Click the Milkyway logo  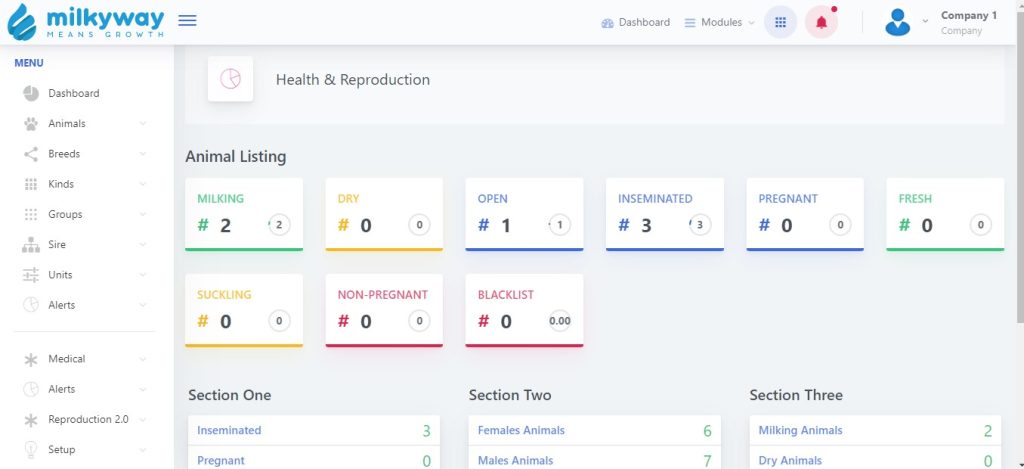pos(85,22)
